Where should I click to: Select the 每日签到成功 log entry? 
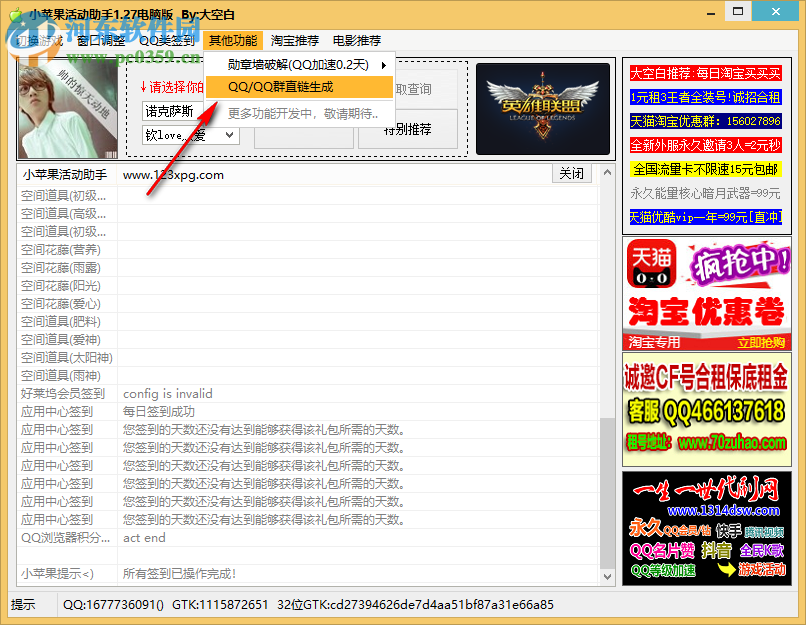pos(159,412)
